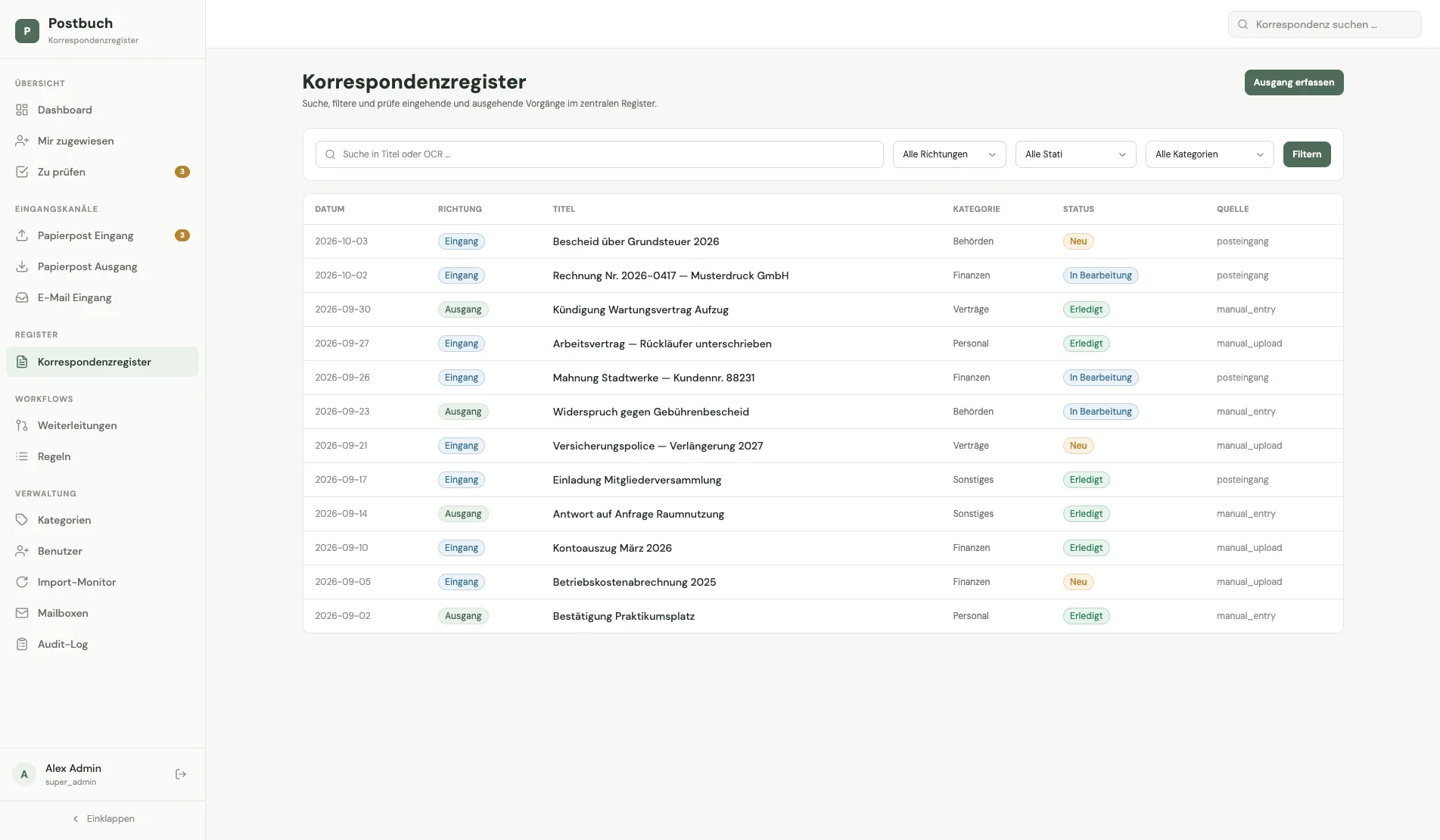The width and height of the screenshot is (1440, 840).
Task: Click Erledigt status on Kontoauszug row
Action: coord(1086,548)
